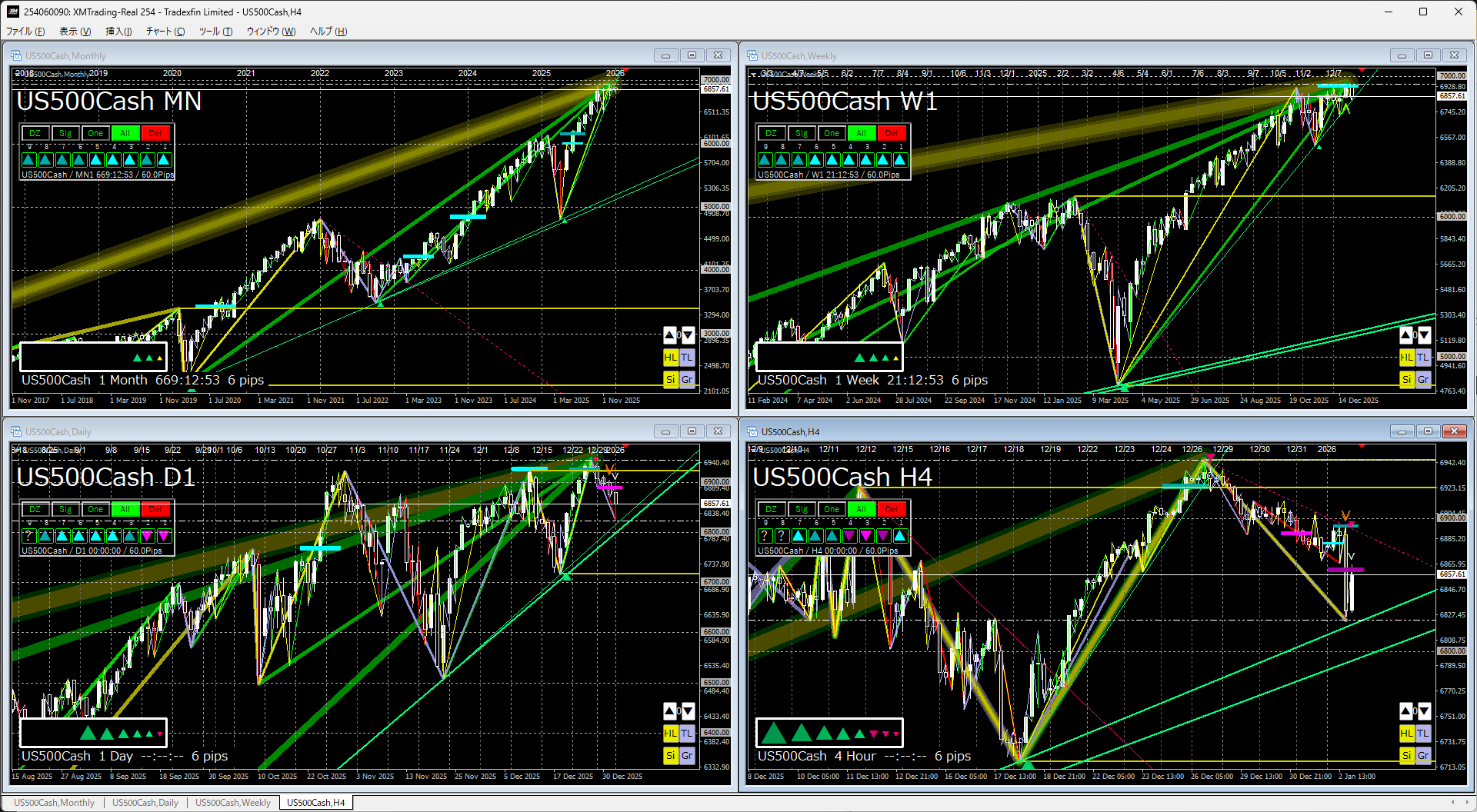1477x812 pixels.
Task: Click the up arrow in the H4 chart
Action: click(x=1405, y=711)
